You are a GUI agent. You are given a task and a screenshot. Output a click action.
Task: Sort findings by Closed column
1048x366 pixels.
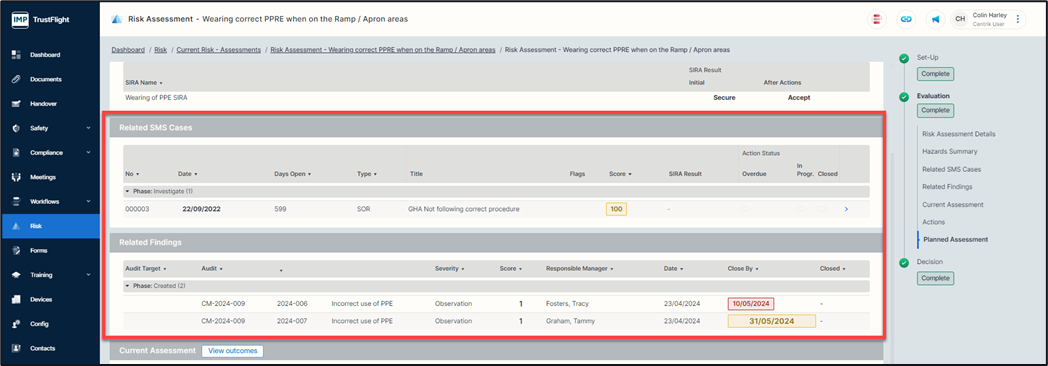point(832,268)
